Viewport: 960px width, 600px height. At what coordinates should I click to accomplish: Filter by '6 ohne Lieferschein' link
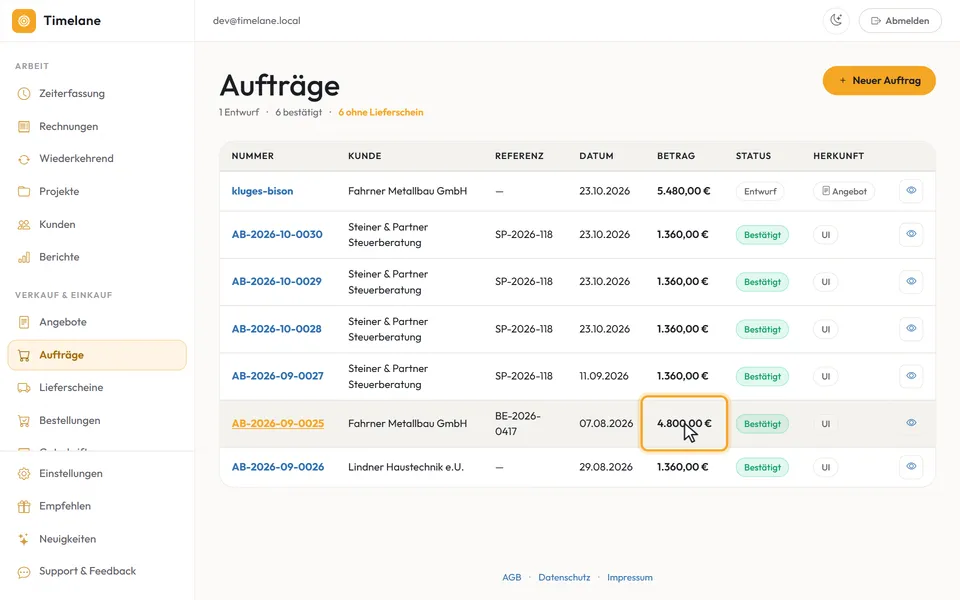click(381, 112)
